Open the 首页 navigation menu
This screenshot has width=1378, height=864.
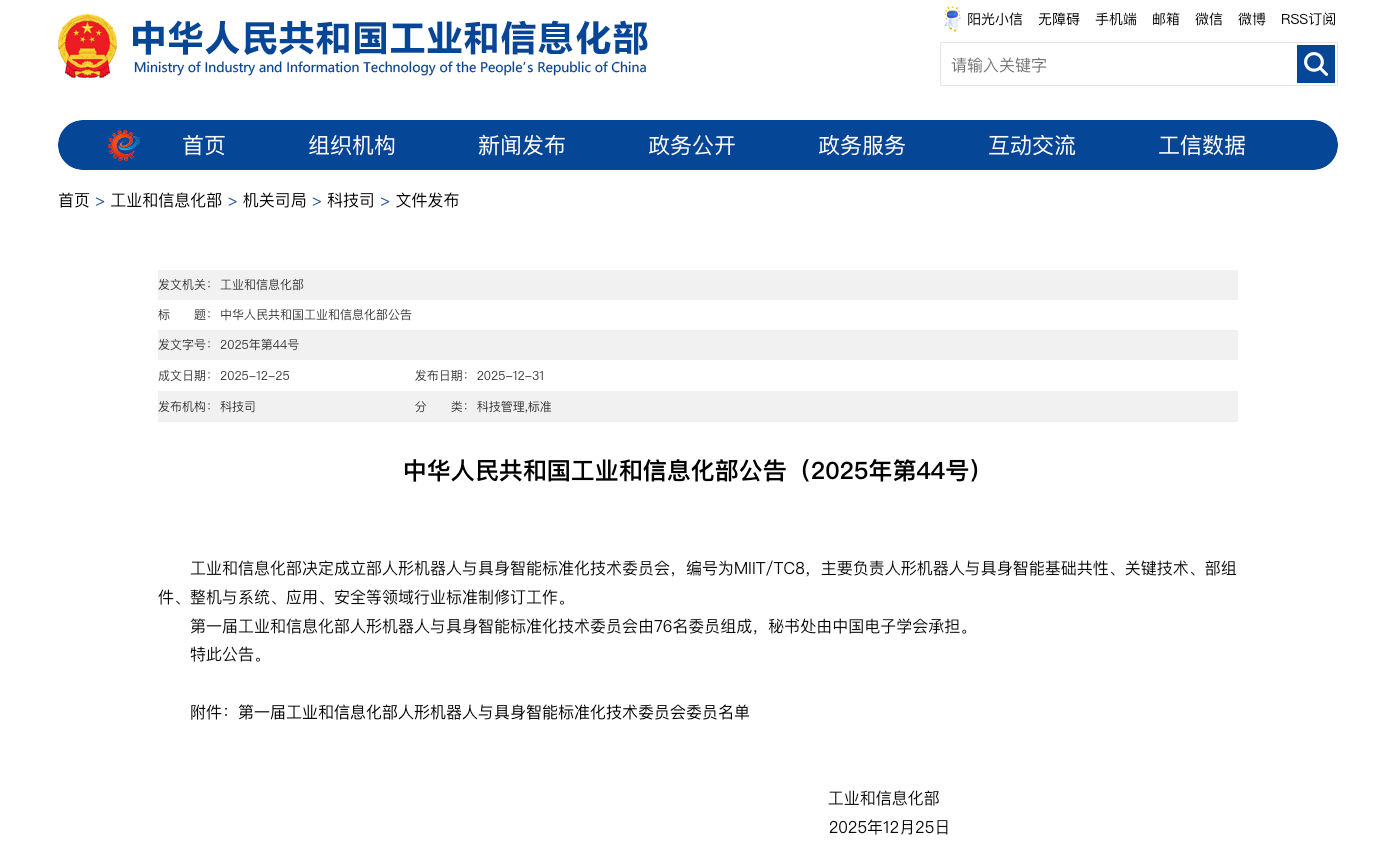[x=204, y=145]
